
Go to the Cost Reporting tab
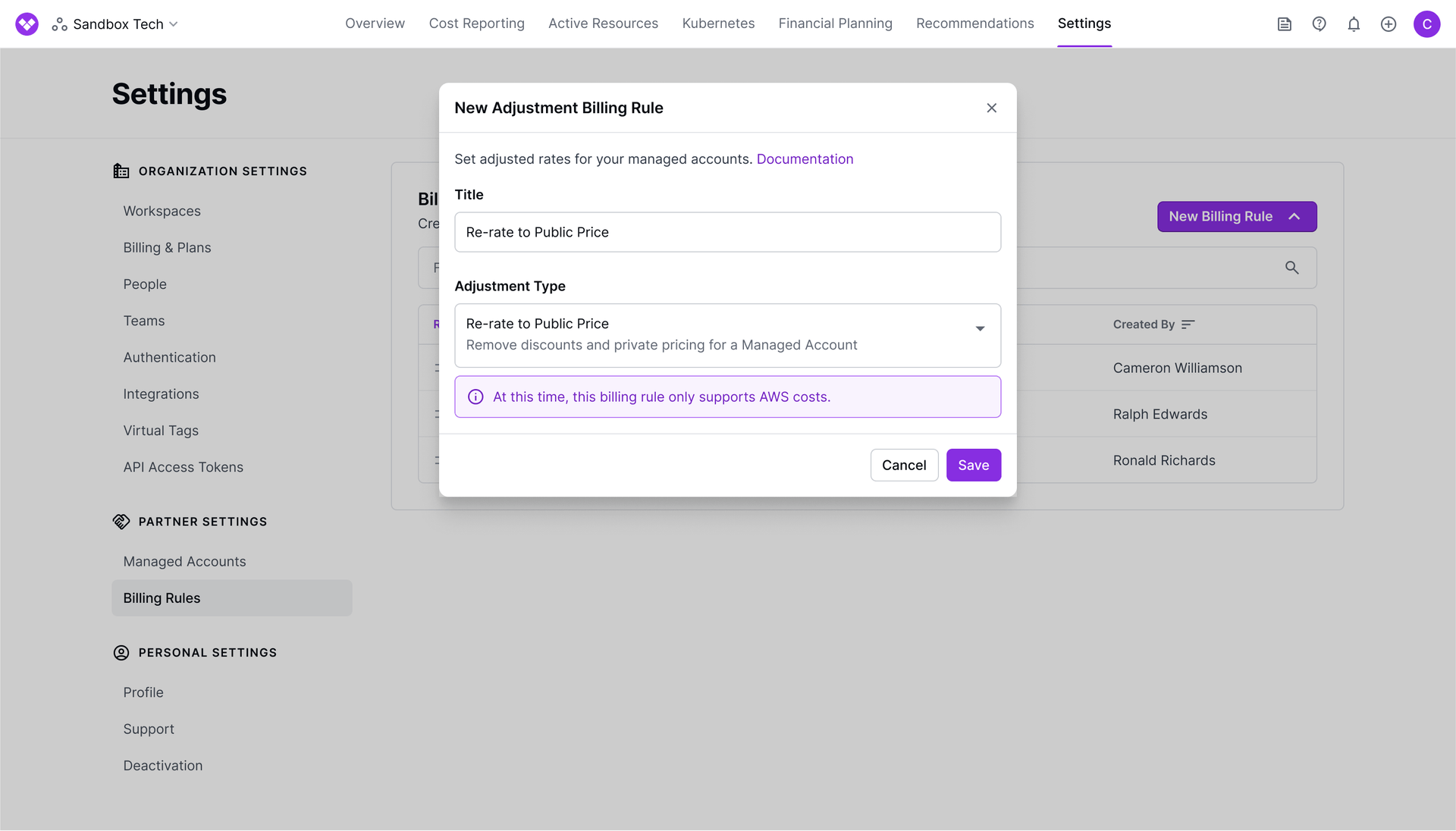point(476,24)
